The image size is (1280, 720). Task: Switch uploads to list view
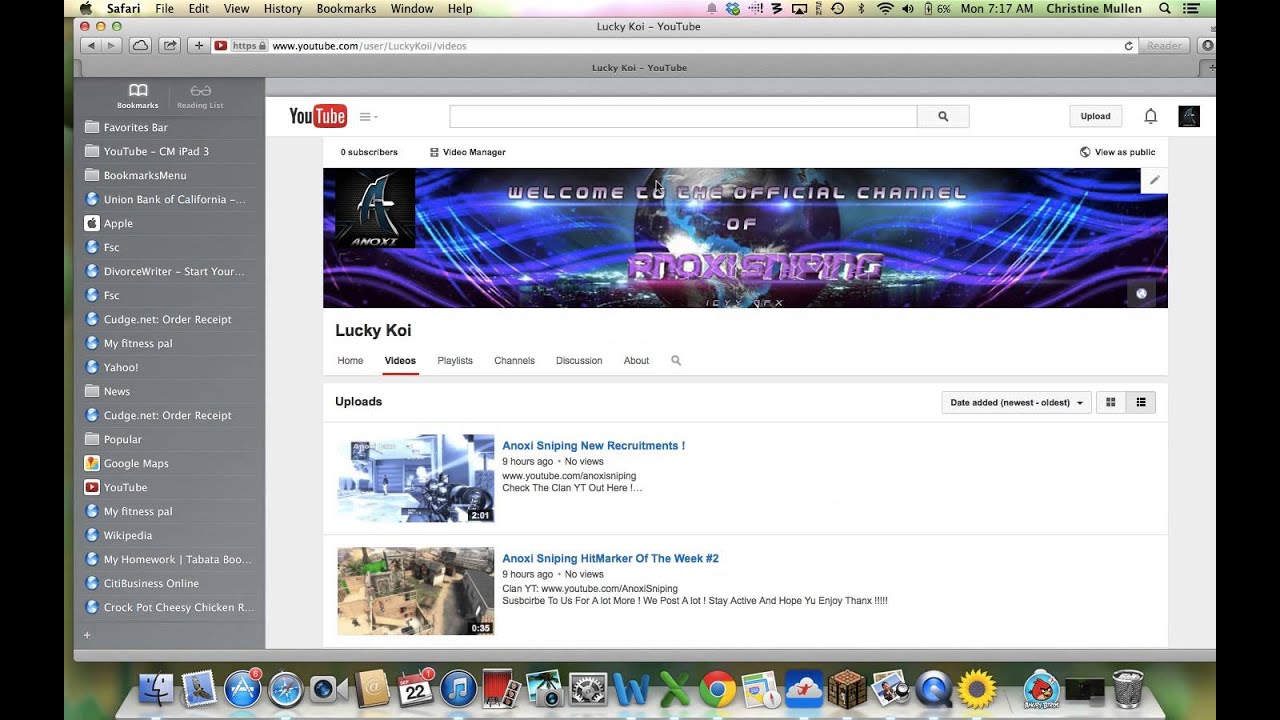click(1140, 402)
